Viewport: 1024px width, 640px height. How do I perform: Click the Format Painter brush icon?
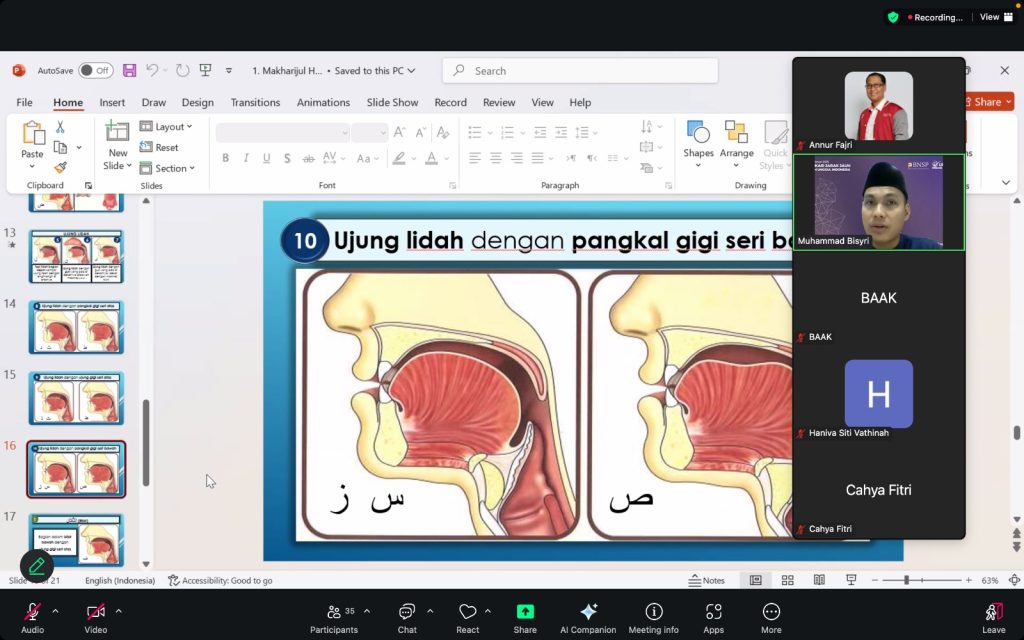[x=60, y=168]
